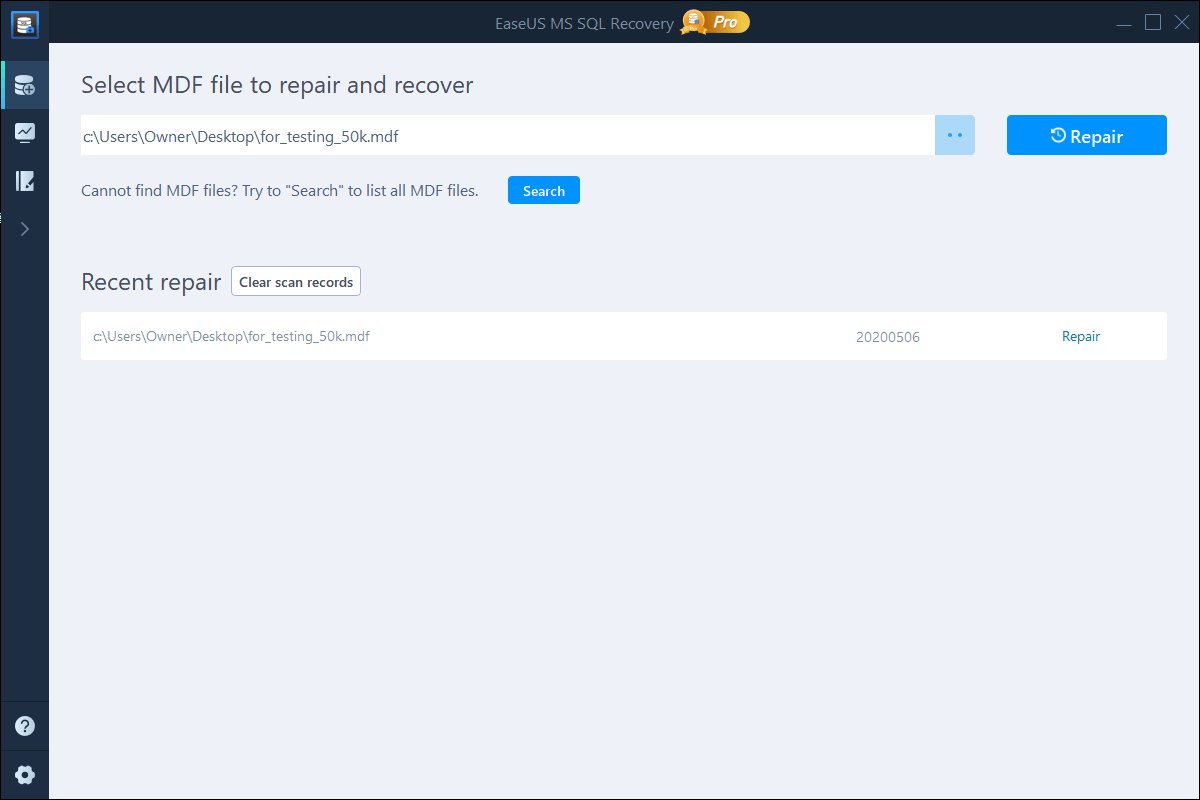Clear scan records in Recent repair

[296, 282]
